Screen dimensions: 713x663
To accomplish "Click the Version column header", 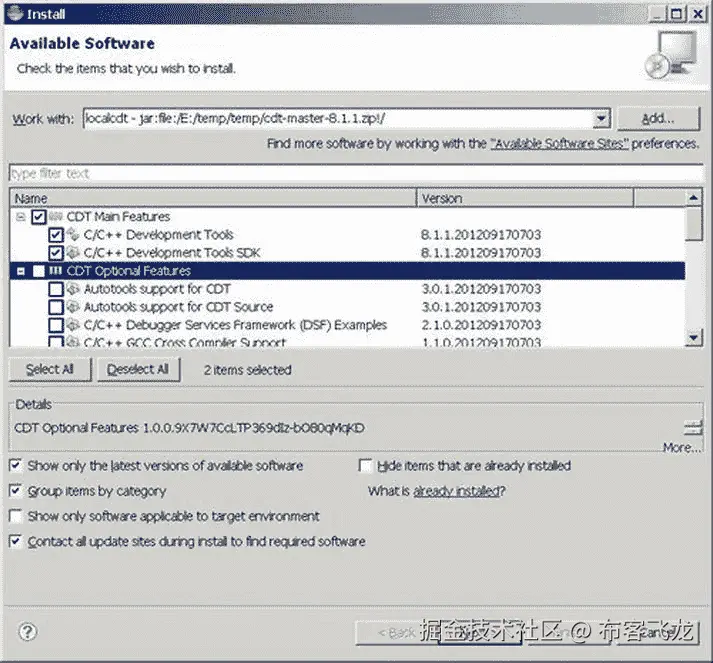I will [525, 198].
